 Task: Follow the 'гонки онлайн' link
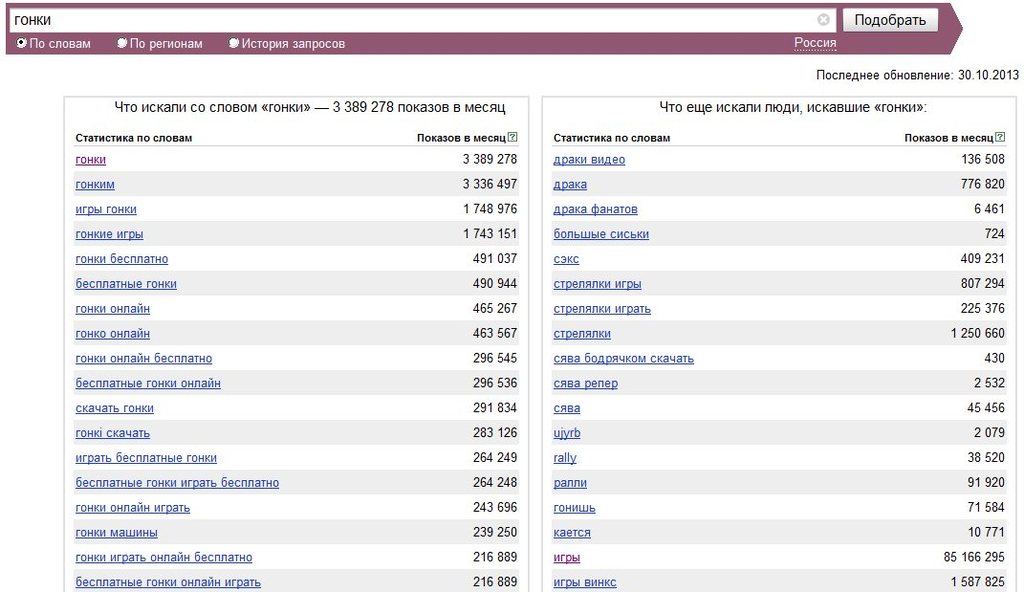[112, 308]
